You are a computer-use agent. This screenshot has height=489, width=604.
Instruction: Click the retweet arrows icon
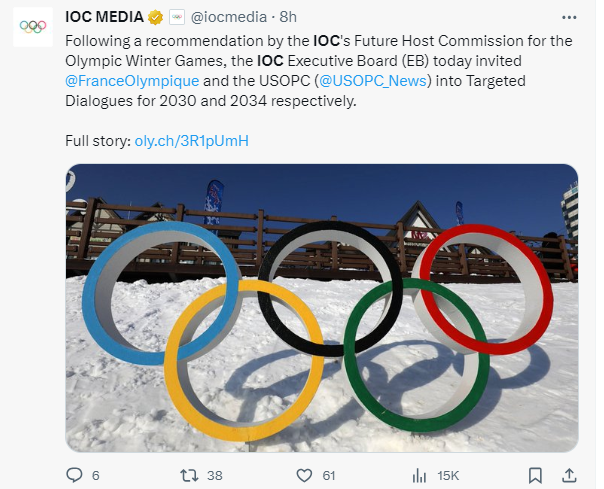point(190,475)
